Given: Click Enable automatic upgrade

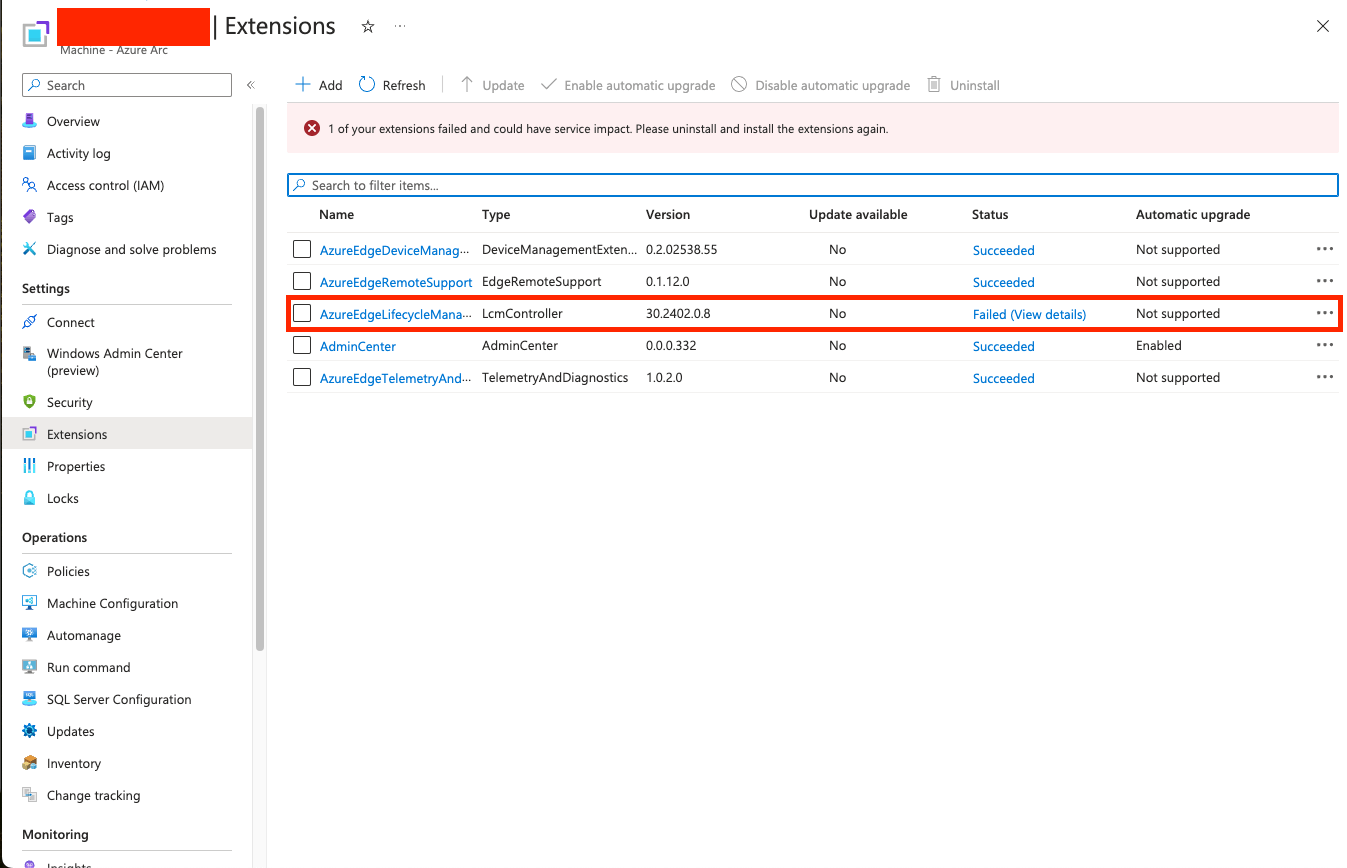Looking at the screenshot, I should pos(628,85).
